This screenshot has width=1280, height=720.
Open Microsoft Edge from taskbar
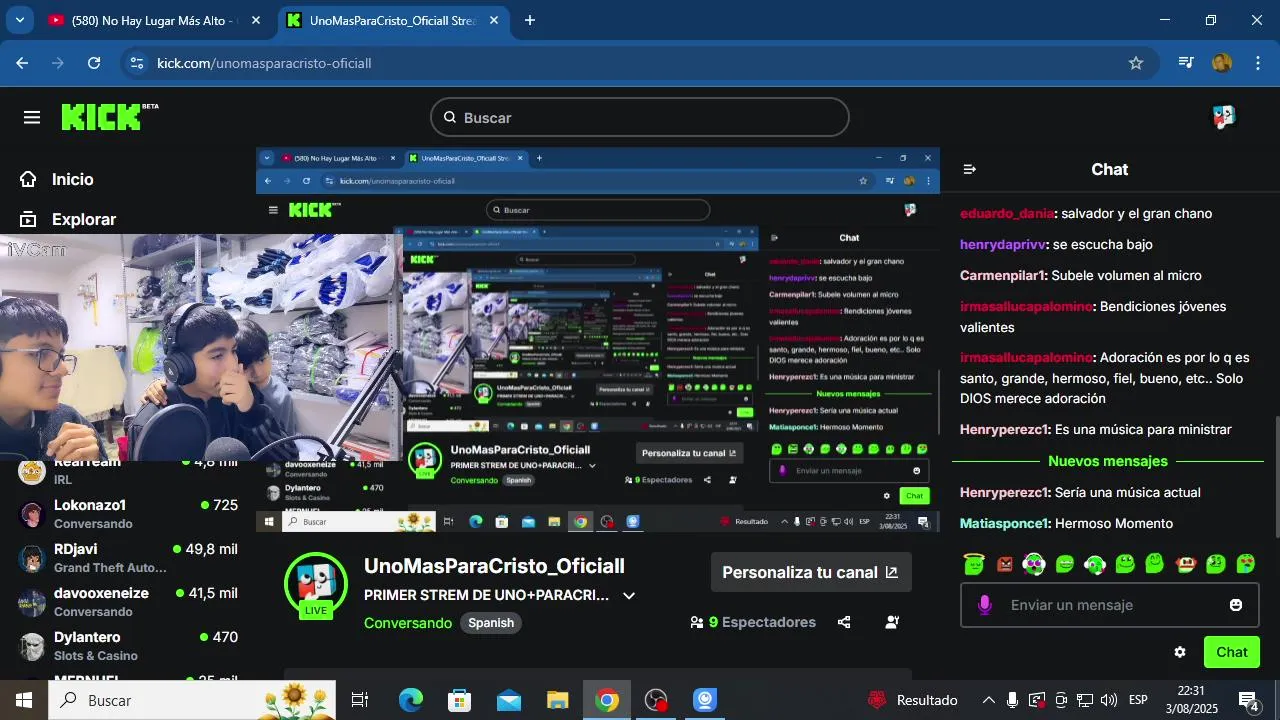pos(411,700)
